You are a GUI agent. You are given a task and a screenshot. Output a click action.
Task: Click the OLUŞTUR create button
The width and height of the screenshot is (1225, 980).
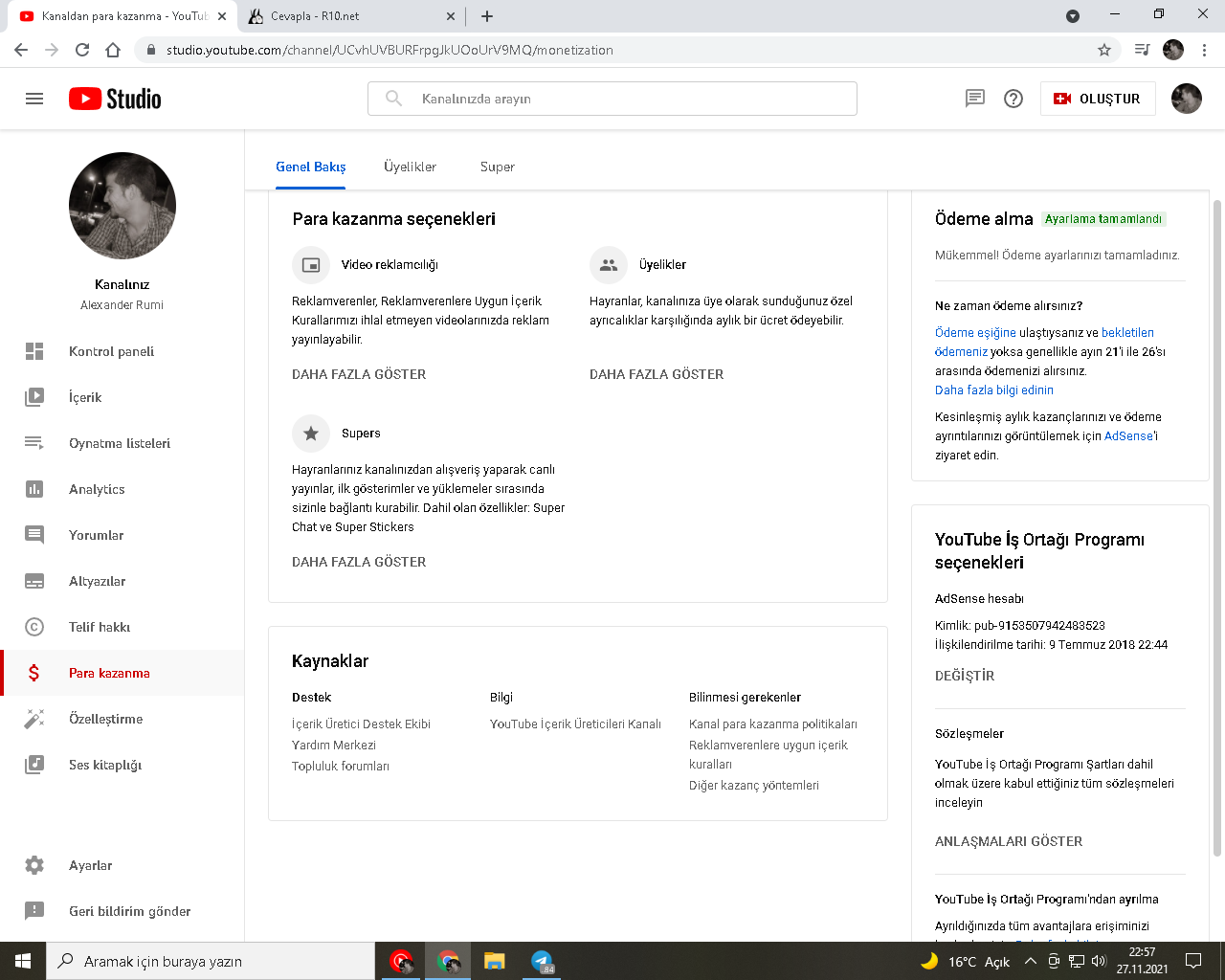tap(1098, 99)
